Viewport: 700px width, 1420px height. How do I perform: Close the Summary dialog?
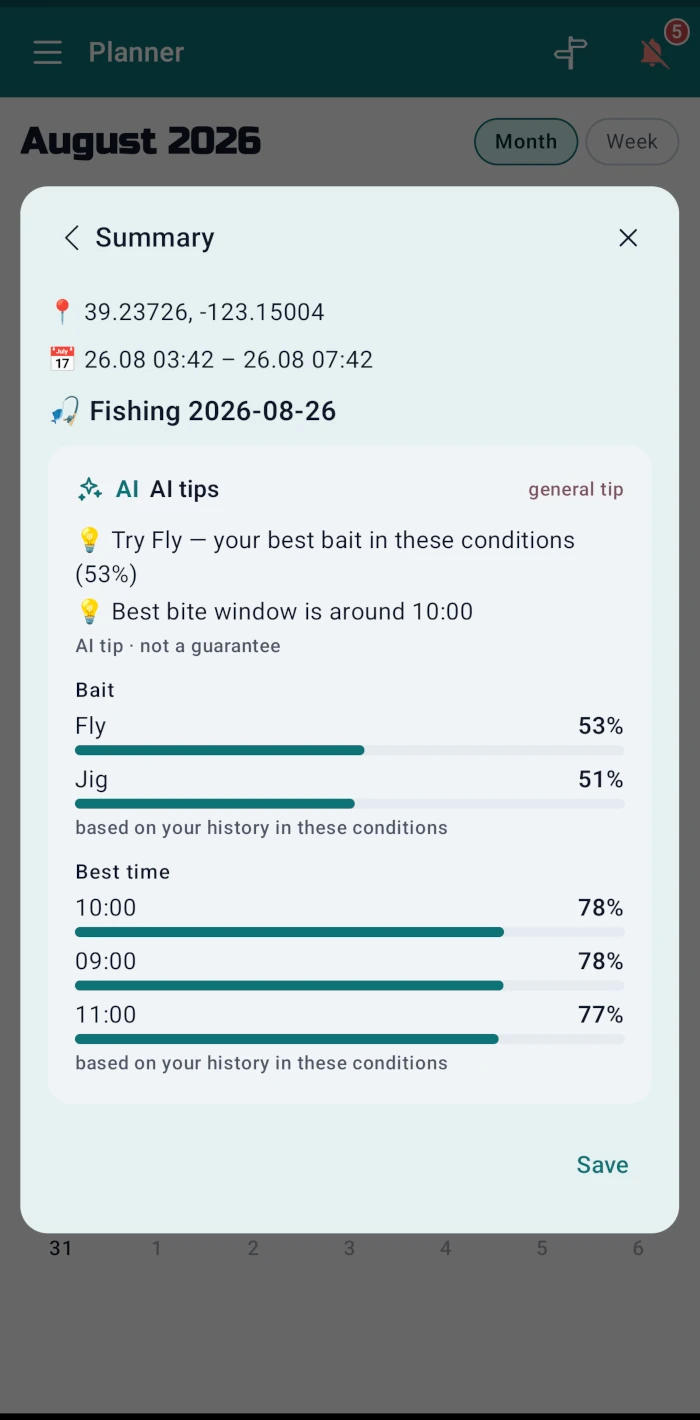[x=628, y=237]
